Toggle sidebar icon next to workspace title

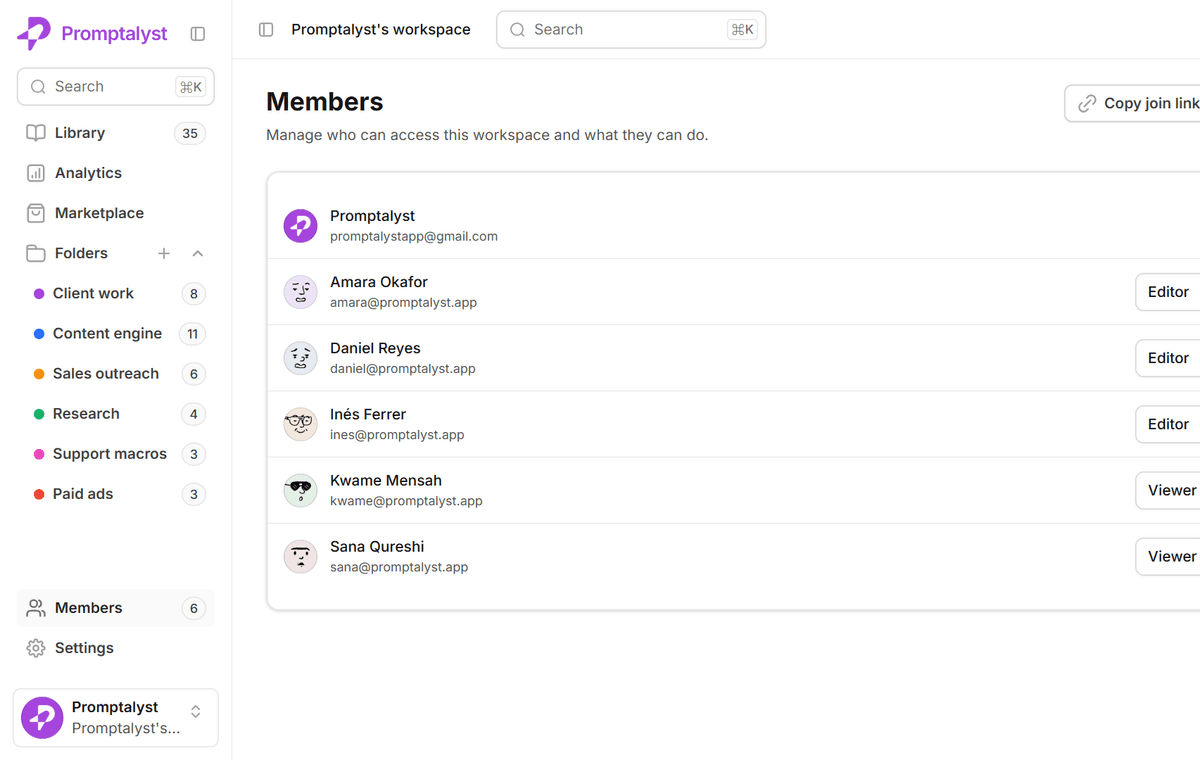point(266,30)
